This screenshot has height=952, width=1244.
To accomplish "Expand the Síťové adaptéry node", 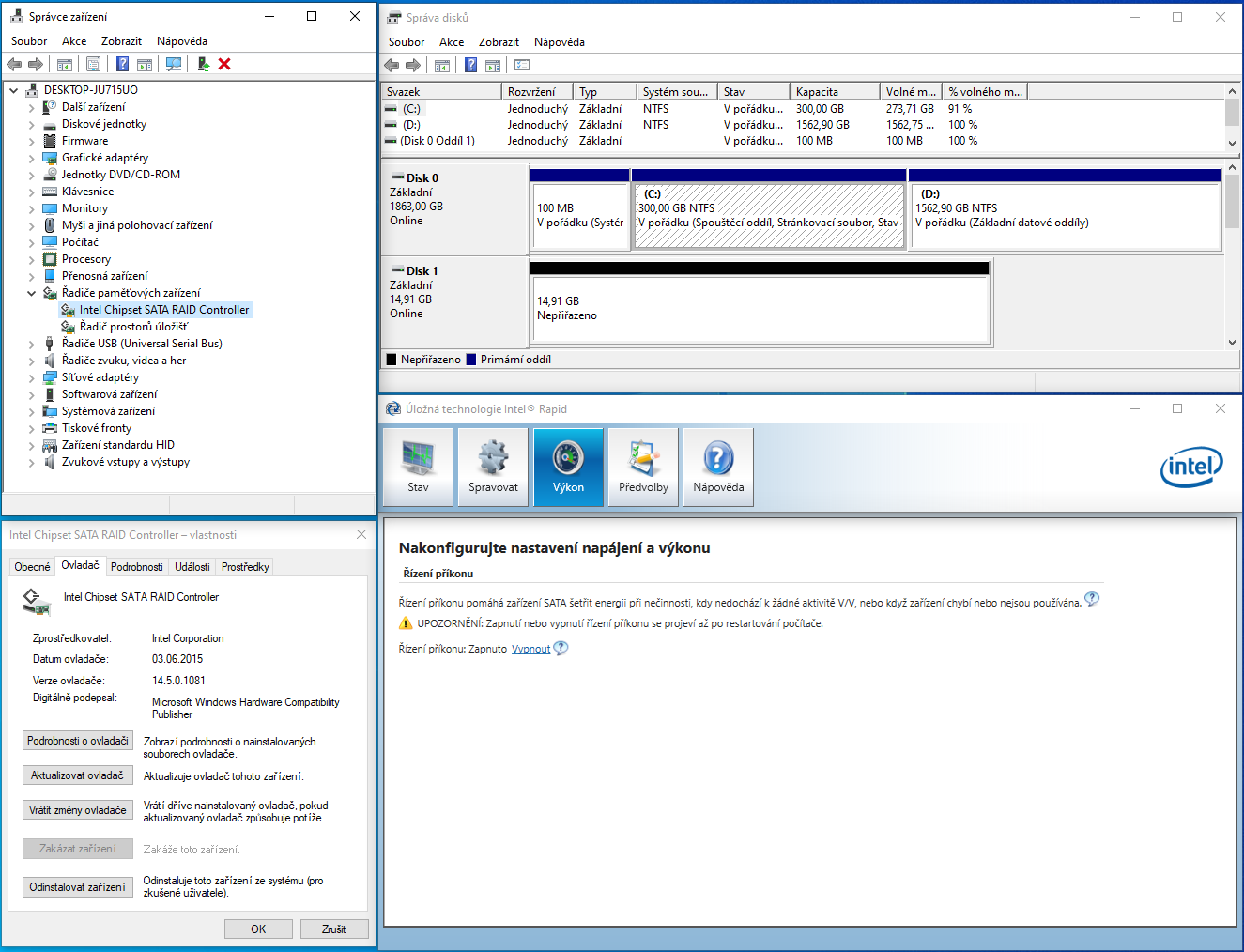I will [31, 378].
